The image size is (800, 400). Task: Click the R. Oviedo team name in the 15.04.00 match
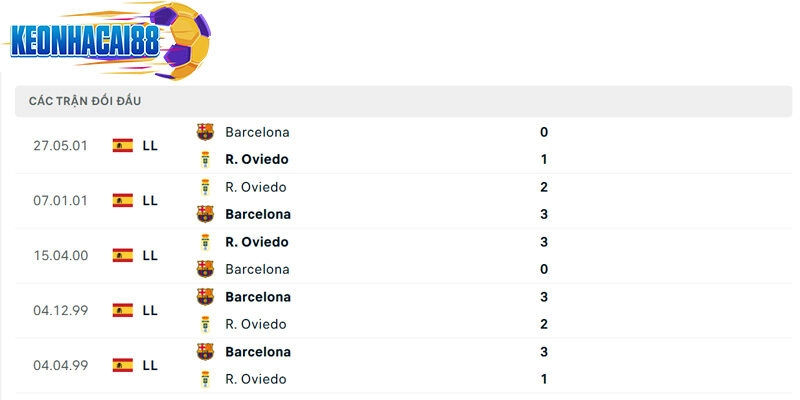[257, 242]
